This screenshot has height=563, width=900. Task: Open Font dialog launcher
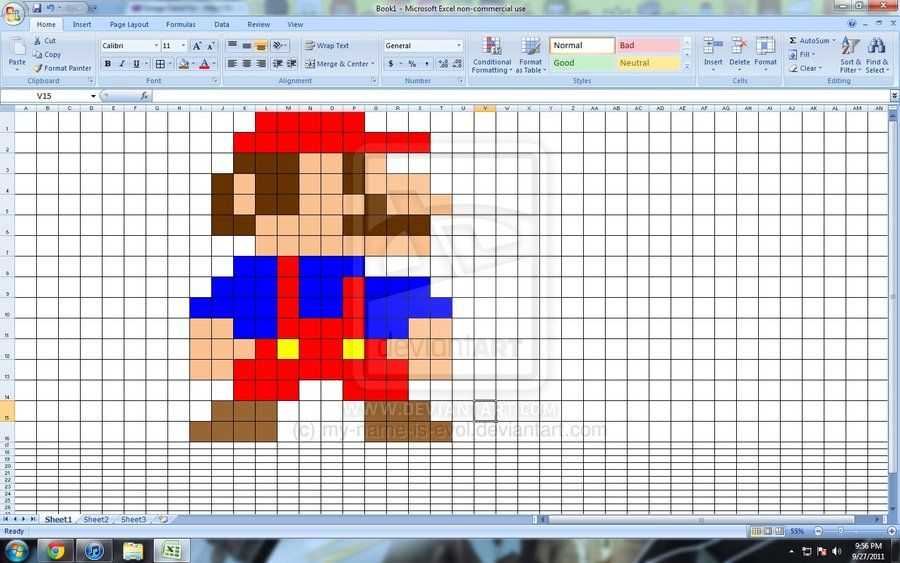pos(215,81)
